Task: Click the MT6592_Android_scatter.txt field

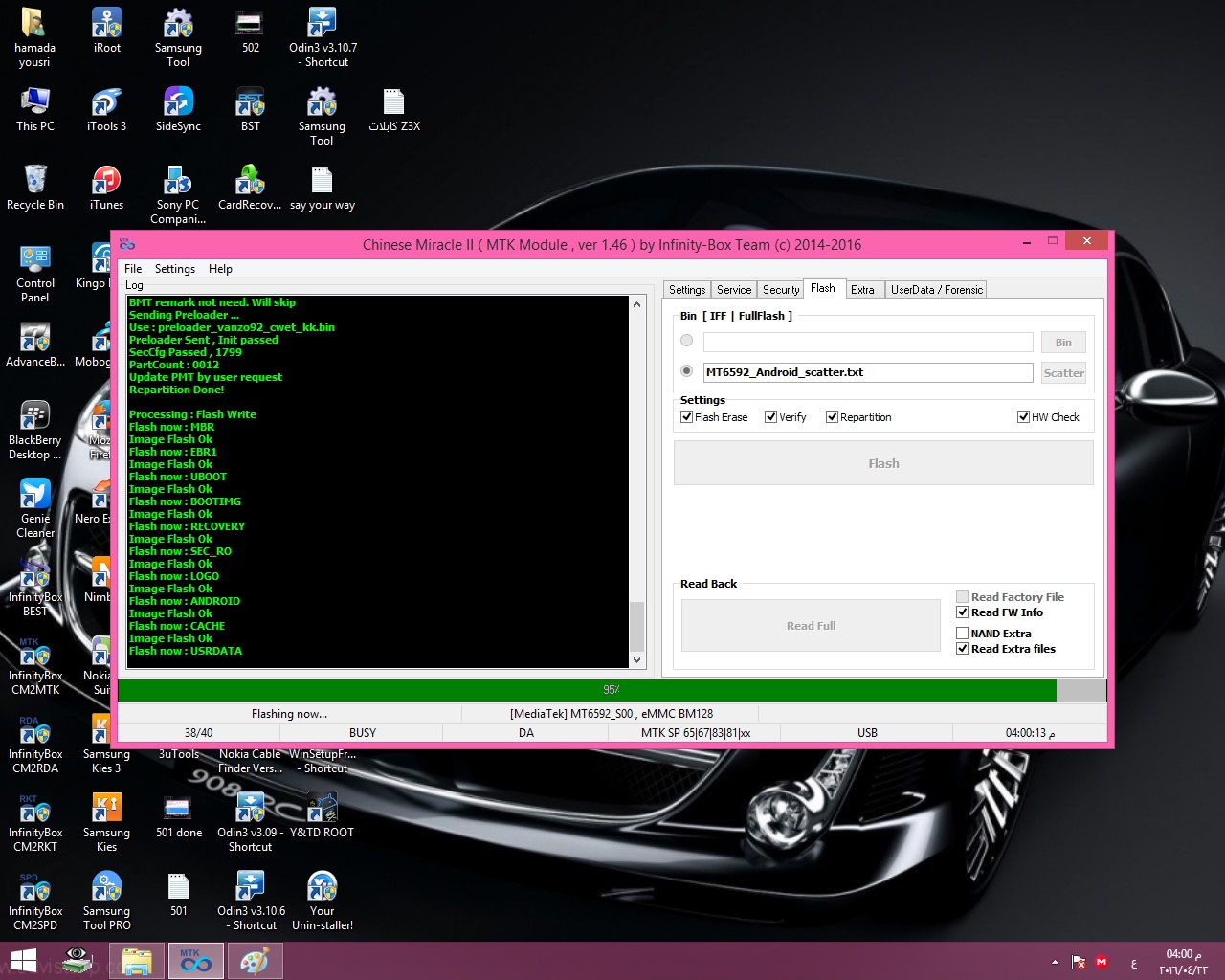Action: tap(868, 372)
